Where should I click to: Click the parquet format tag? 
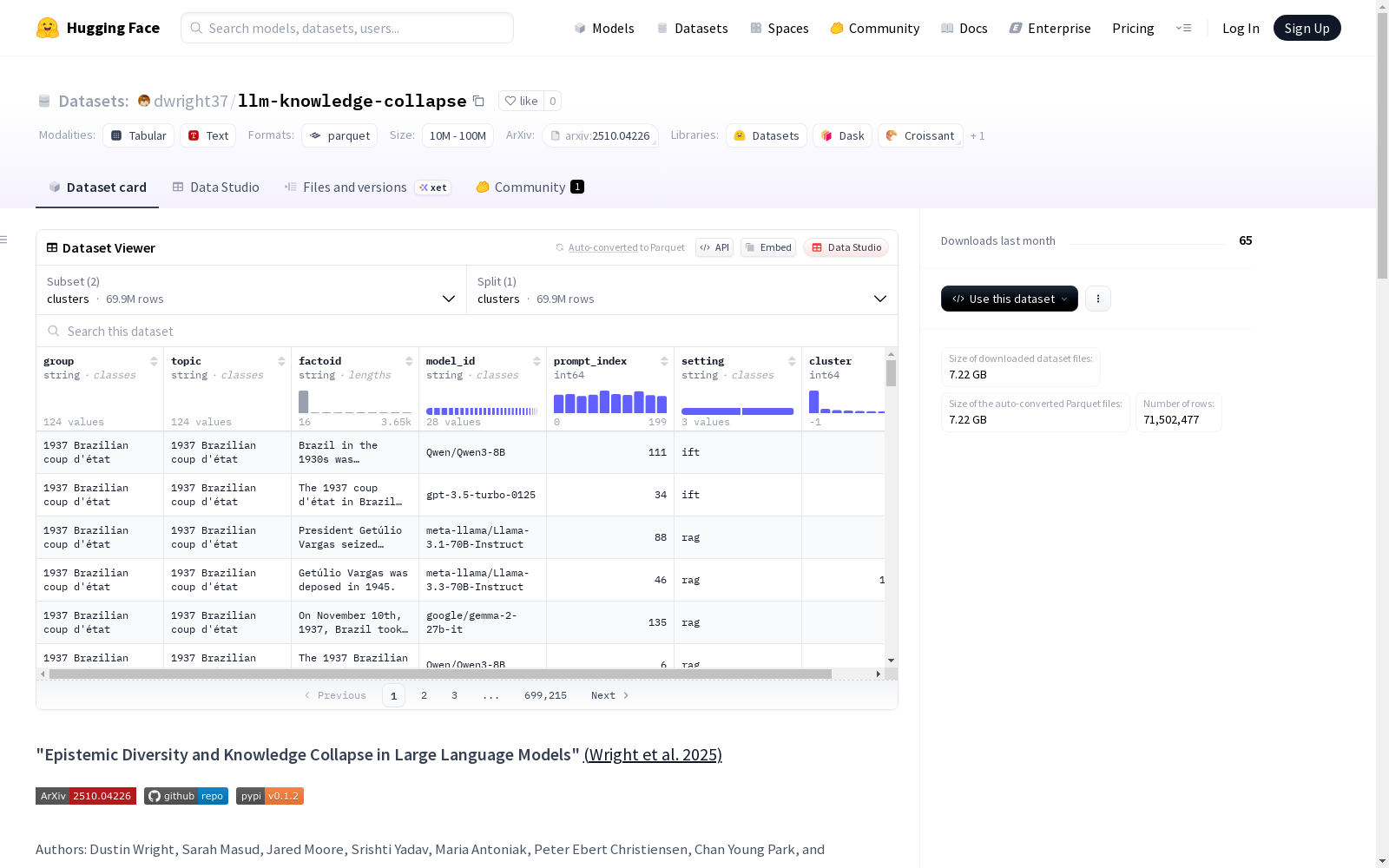click(339, 135)
